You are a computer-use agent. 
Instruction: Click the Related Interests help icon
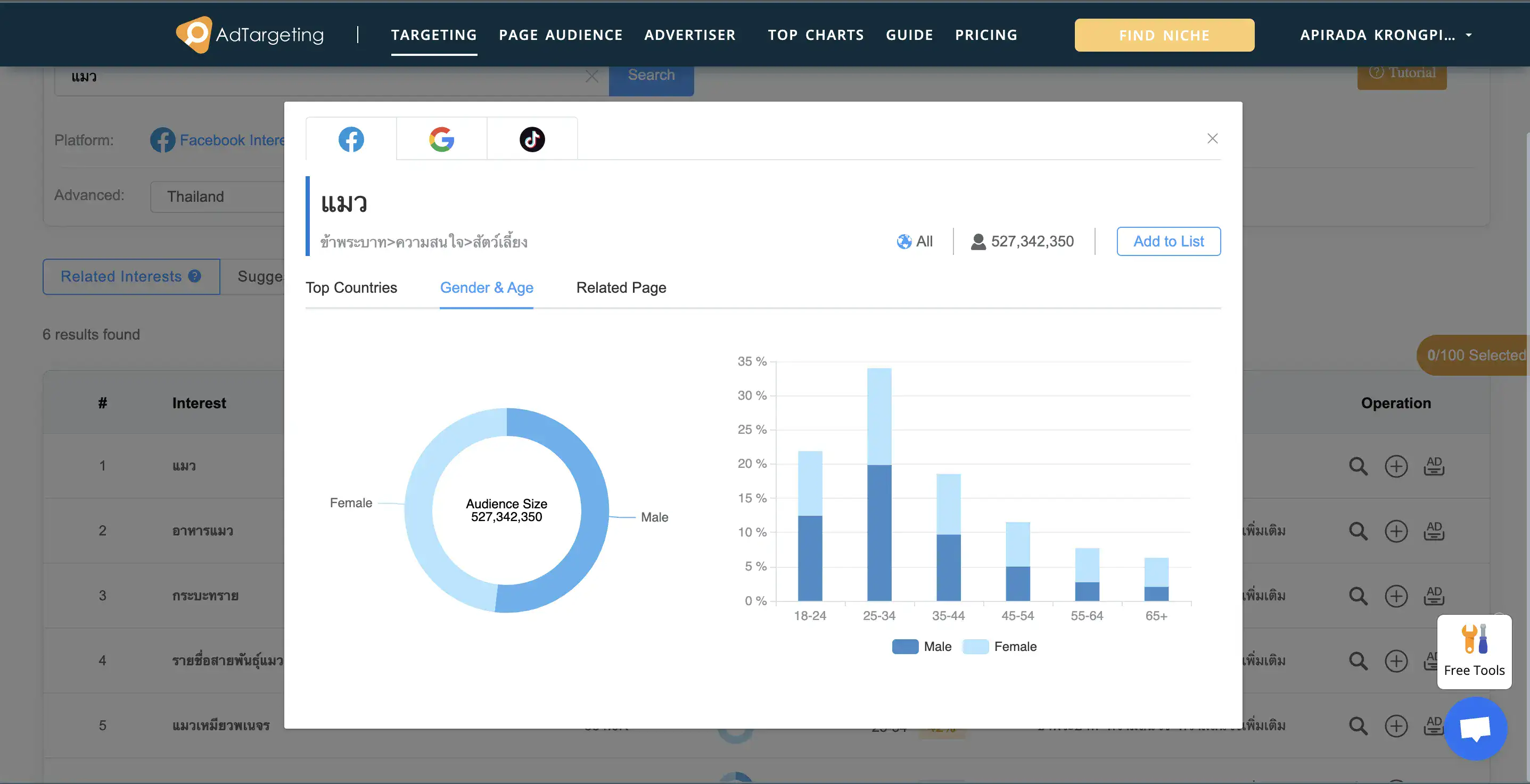tap(194, 276)
